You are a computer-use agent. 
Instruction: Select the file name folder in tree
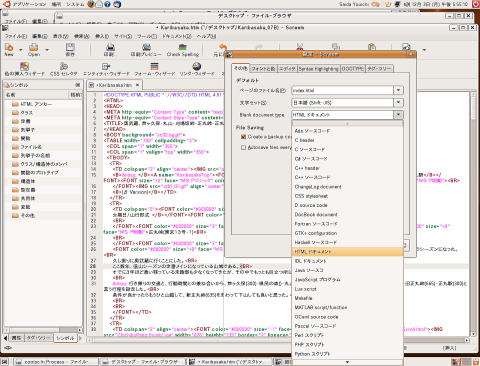coord(31,147)
